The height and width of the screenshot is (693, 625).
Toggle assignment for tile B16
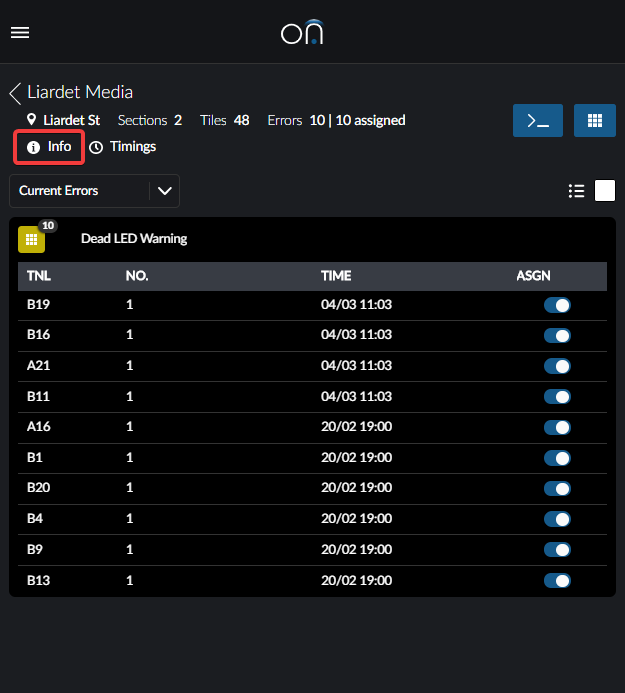[x=557, y=335]
